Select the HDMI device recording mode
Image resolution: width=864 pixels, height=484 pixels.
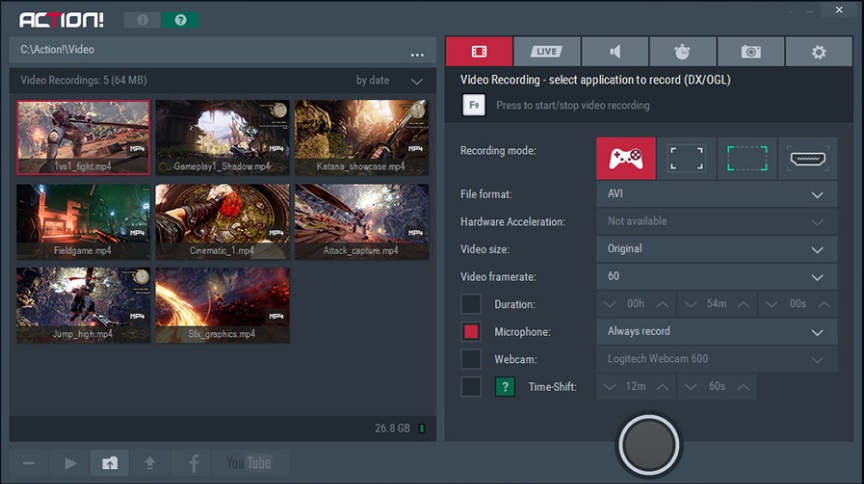point(808,159)
